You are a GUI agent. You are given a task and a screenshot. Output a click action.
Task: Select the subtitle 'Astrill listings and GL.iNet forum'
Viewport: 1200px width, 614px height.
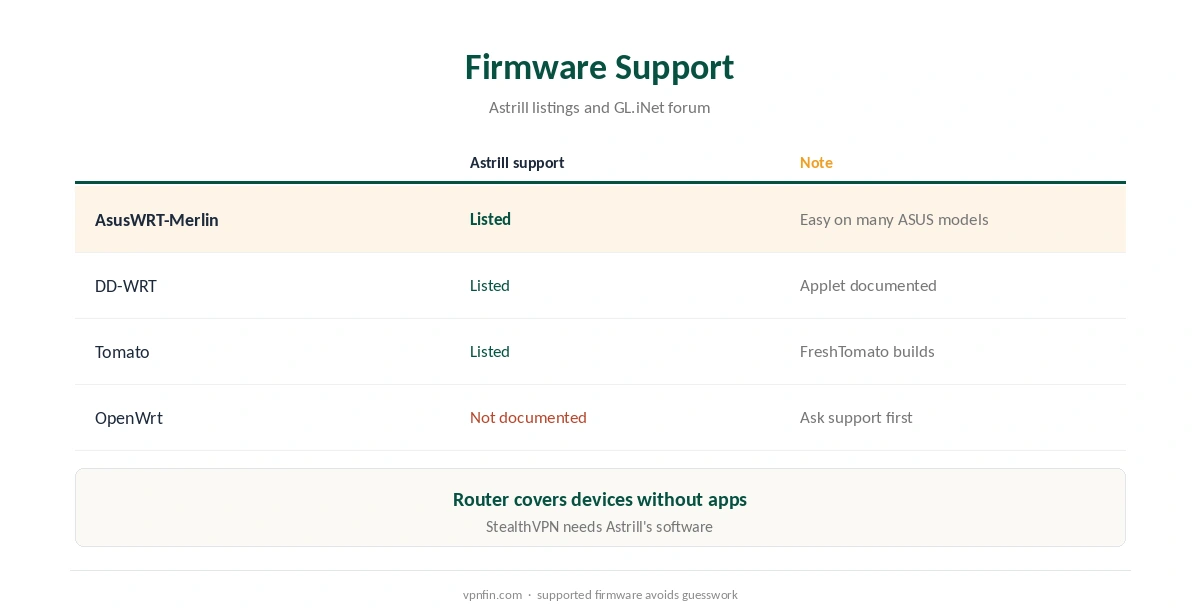[x=599, y=108]
